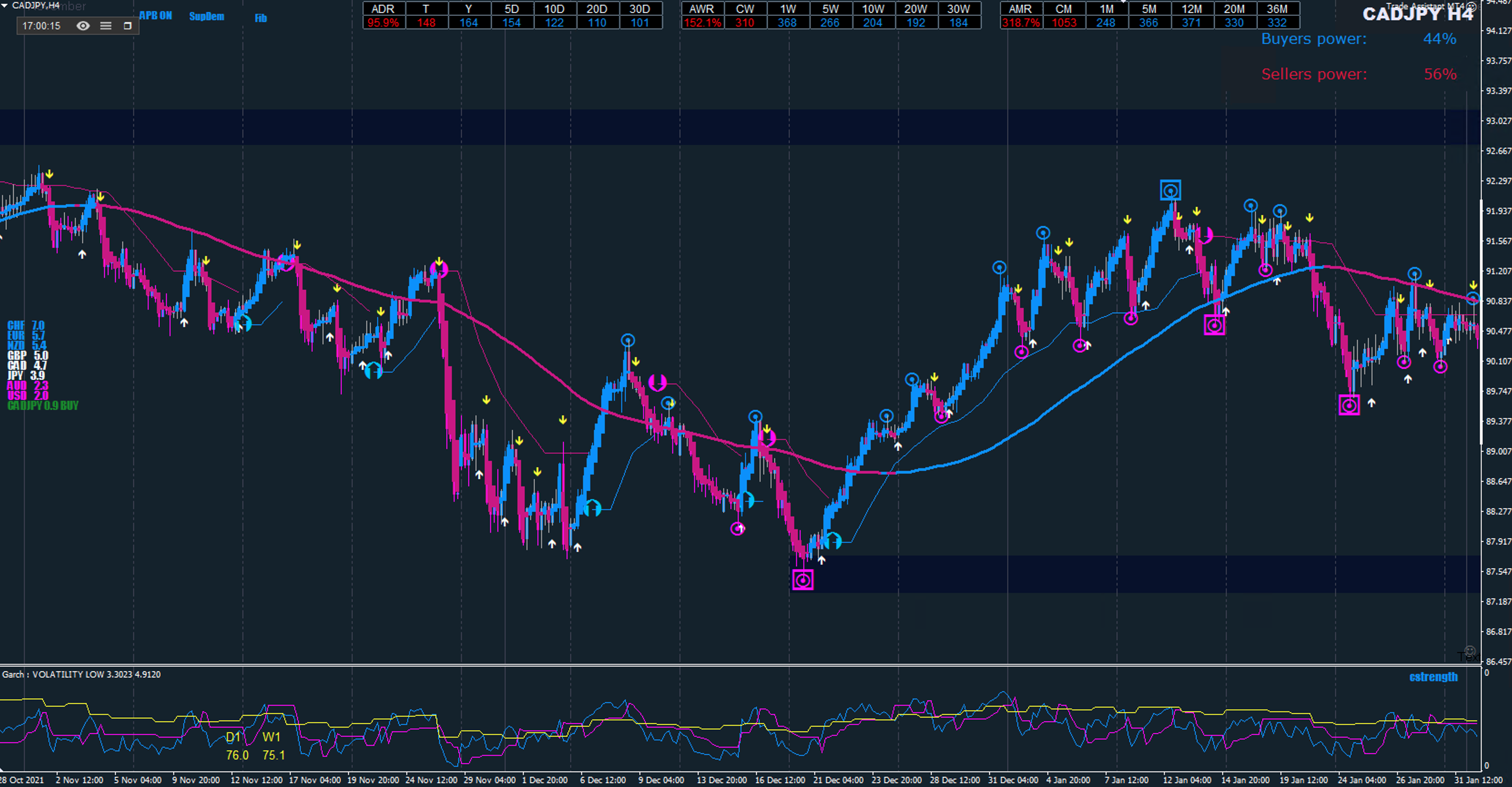The image size is (1512, 787).
Task: Click the magenta square marker at lowest low
Action: click(x=803, y=580)
